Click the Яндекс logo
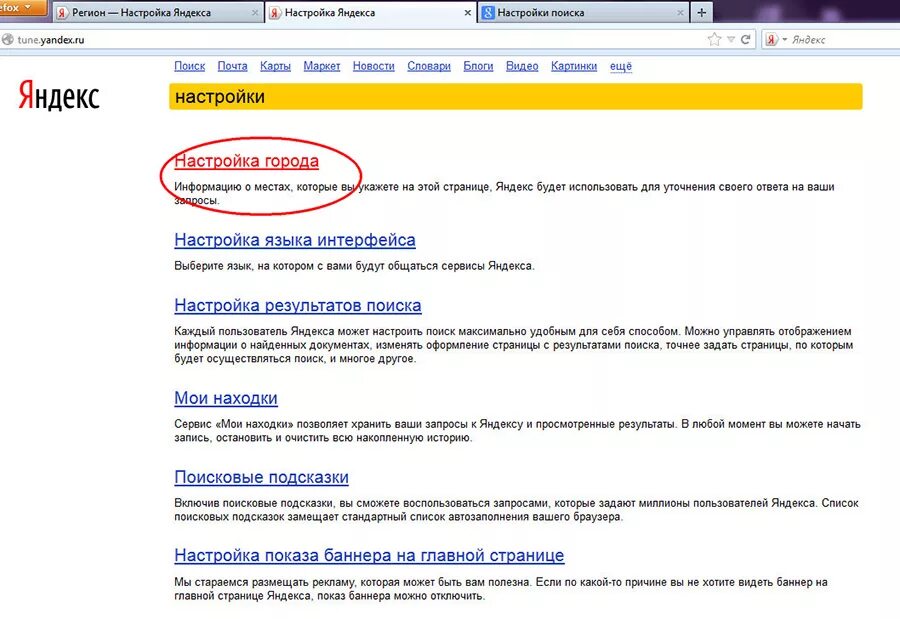 [x=59, y=95]
